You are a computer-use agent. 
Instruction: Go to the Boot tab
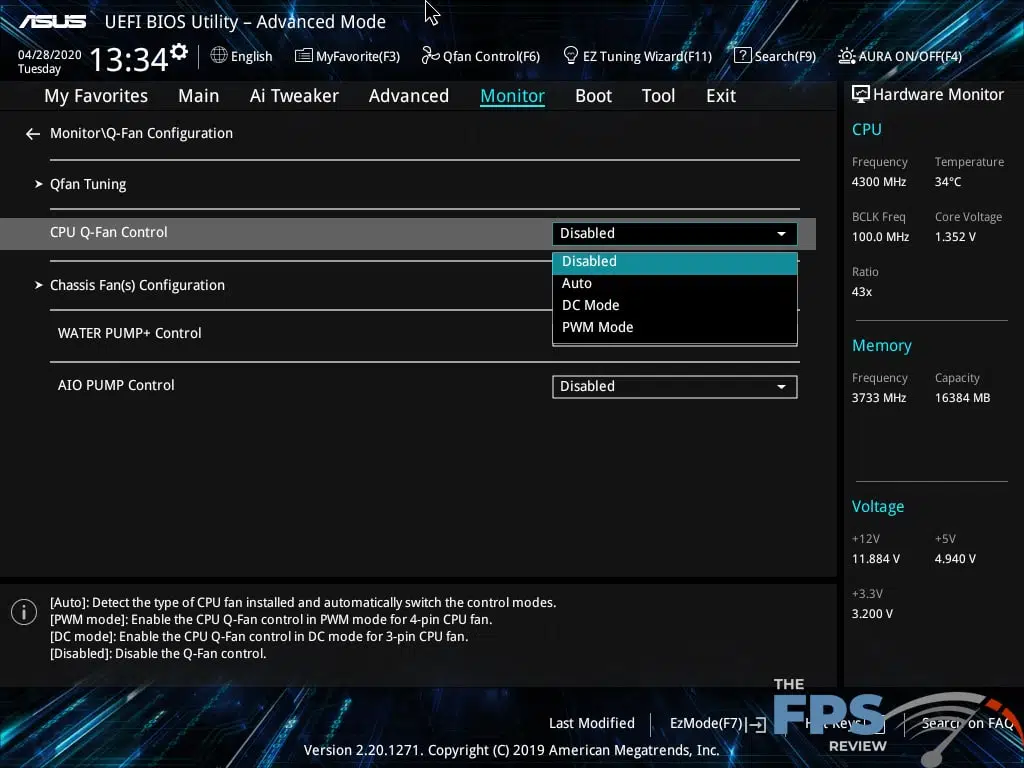point(593,96)
